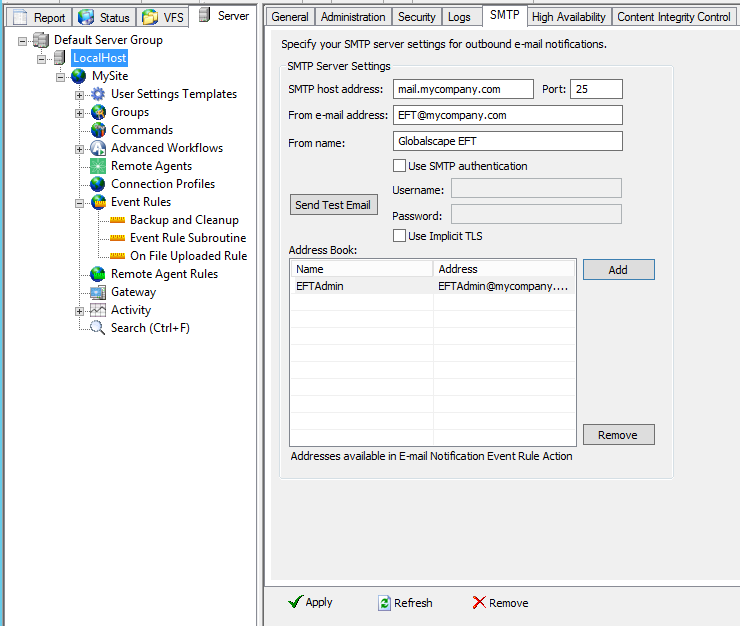Click the SMTP host address field
The height and width of the screenshot is (626, 740).
point(463,89)
